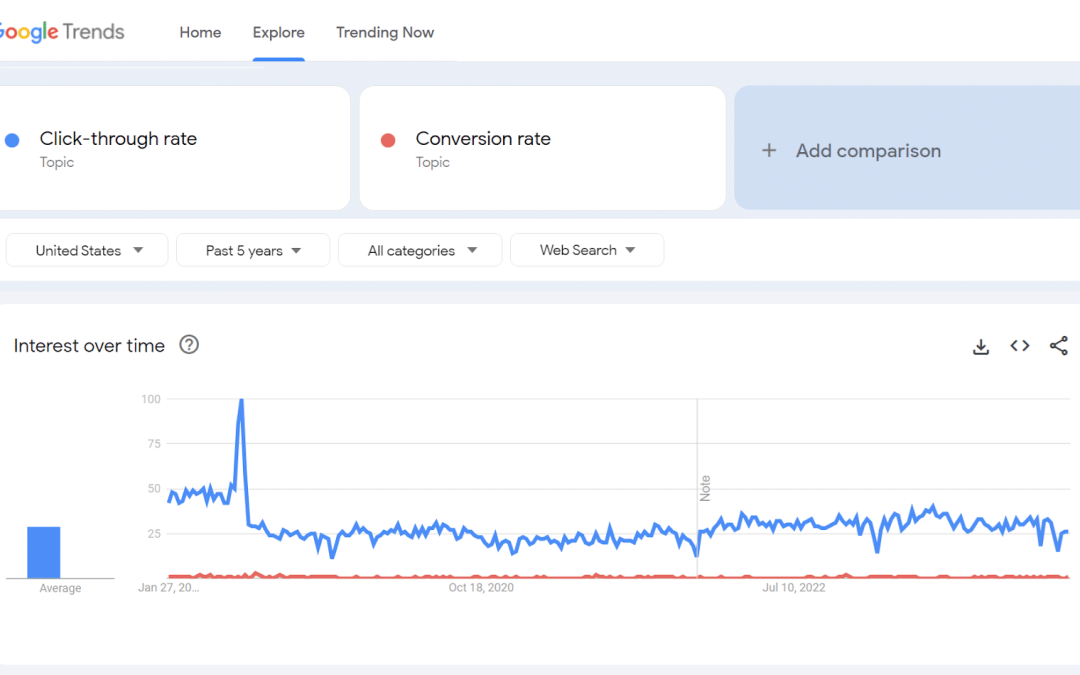Open the Web Search type dropdown
This screenshot has height=675, width=1080.
click(x=586, y=250)
